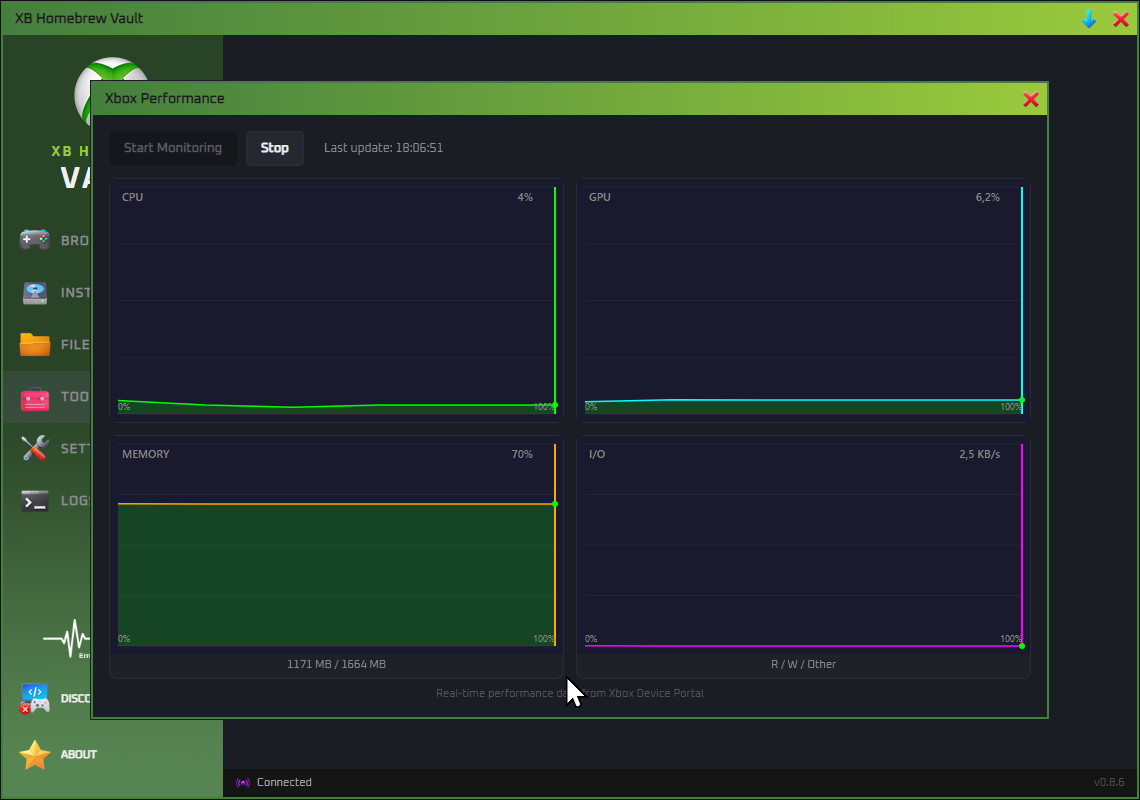
Task: Click the GPU 6,2% value
Action: point(987,197)
